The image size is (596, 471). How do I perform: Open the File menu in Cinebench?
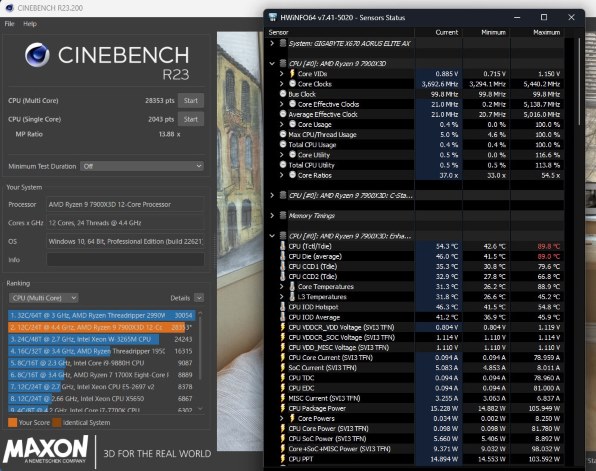pyautogui.click(x=10, y=24)
